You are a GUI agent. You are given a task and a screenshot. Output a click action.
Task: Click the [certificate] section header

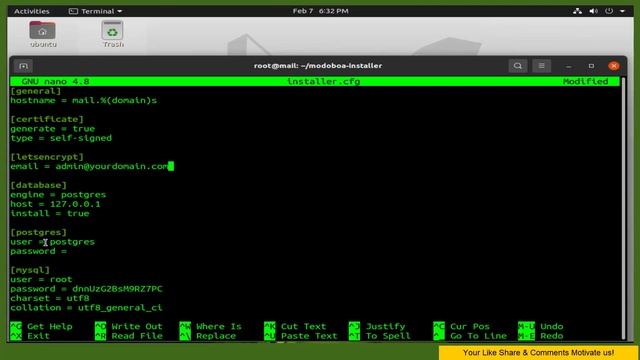tap(47, 119)
